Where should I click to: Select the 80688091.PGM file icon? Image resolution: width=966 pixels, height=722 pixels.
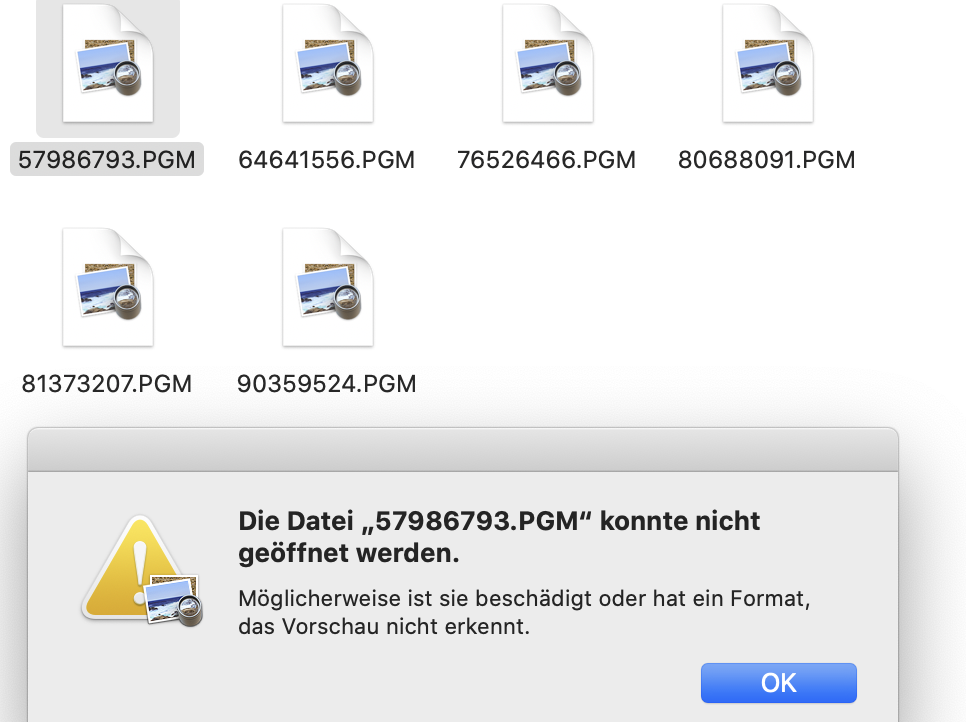[767, 65]
